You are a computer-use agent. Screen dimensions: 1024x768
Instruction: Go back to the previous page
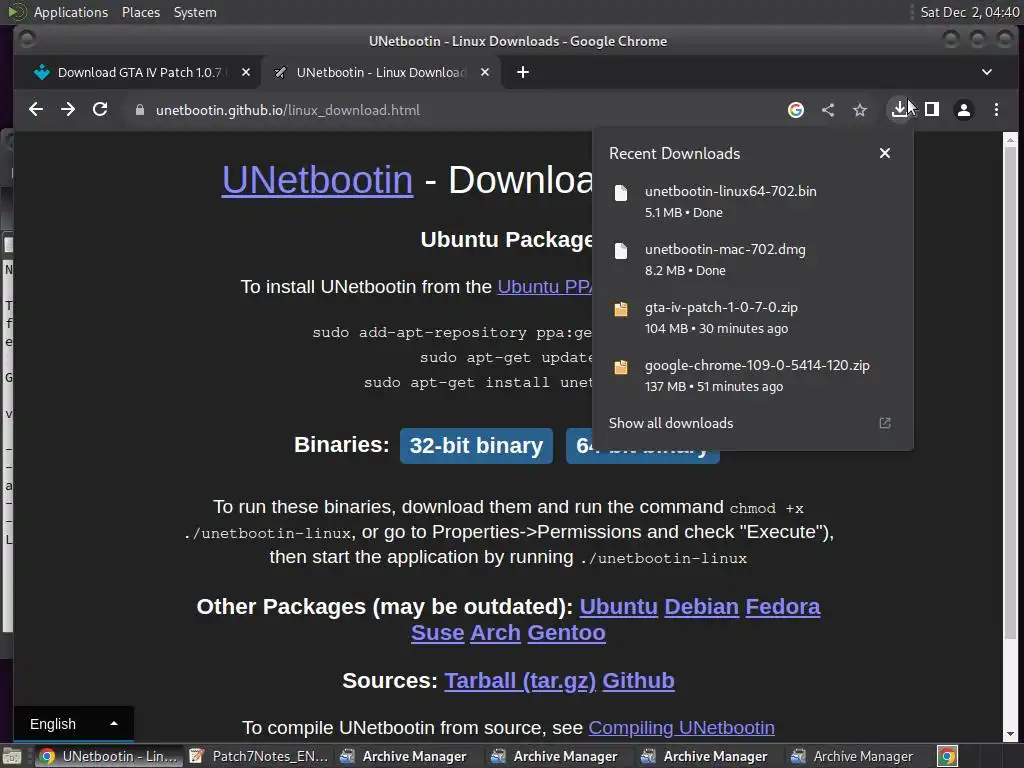36,110
